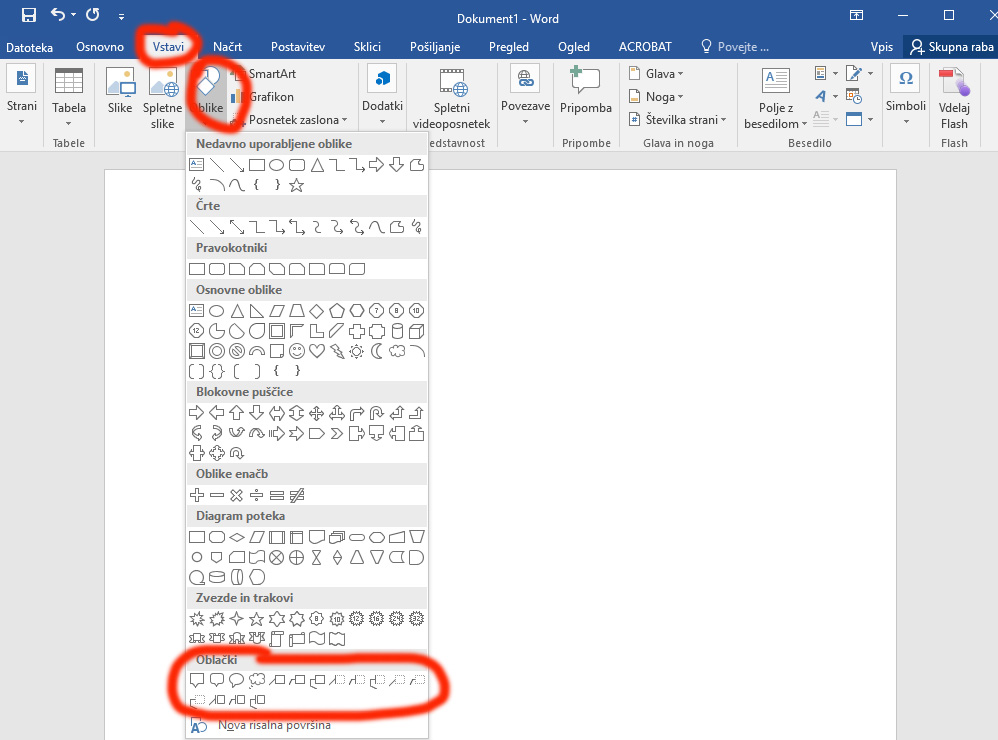
Task: Open the ACROBAT tab
Action: coord(645,46)
